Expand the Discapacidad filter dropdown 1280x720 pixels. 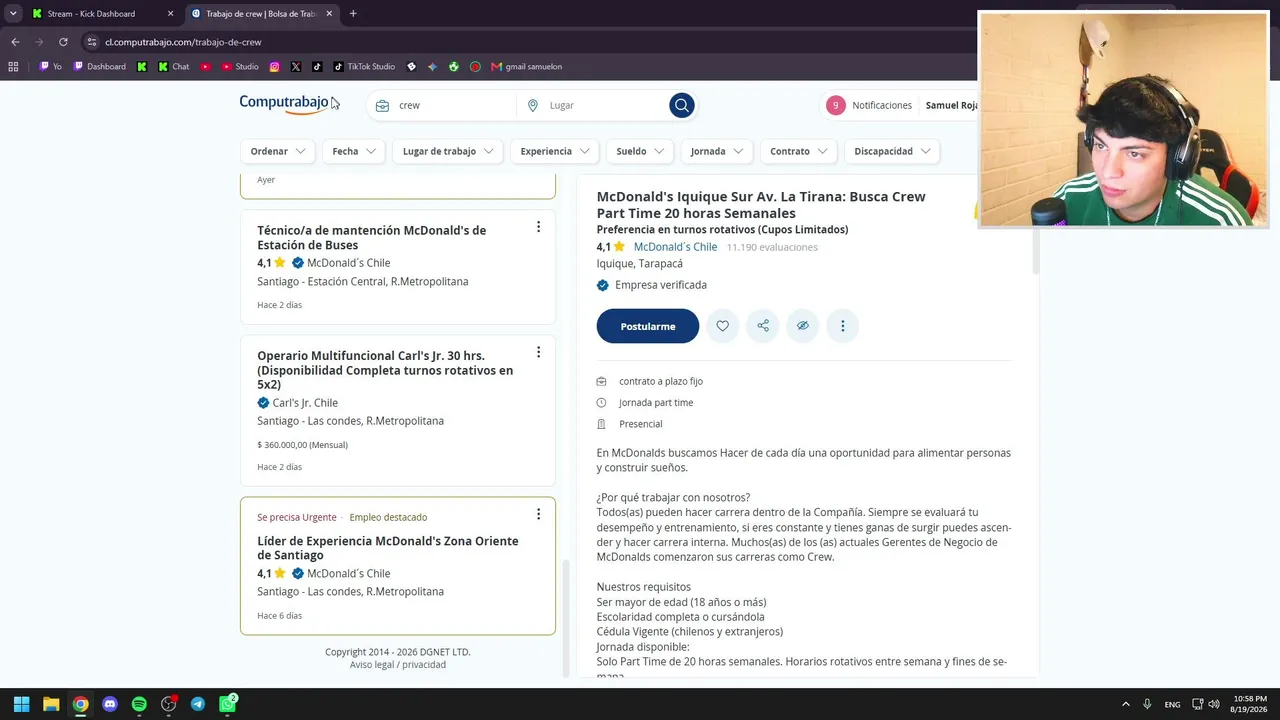(x=892, y=151)
